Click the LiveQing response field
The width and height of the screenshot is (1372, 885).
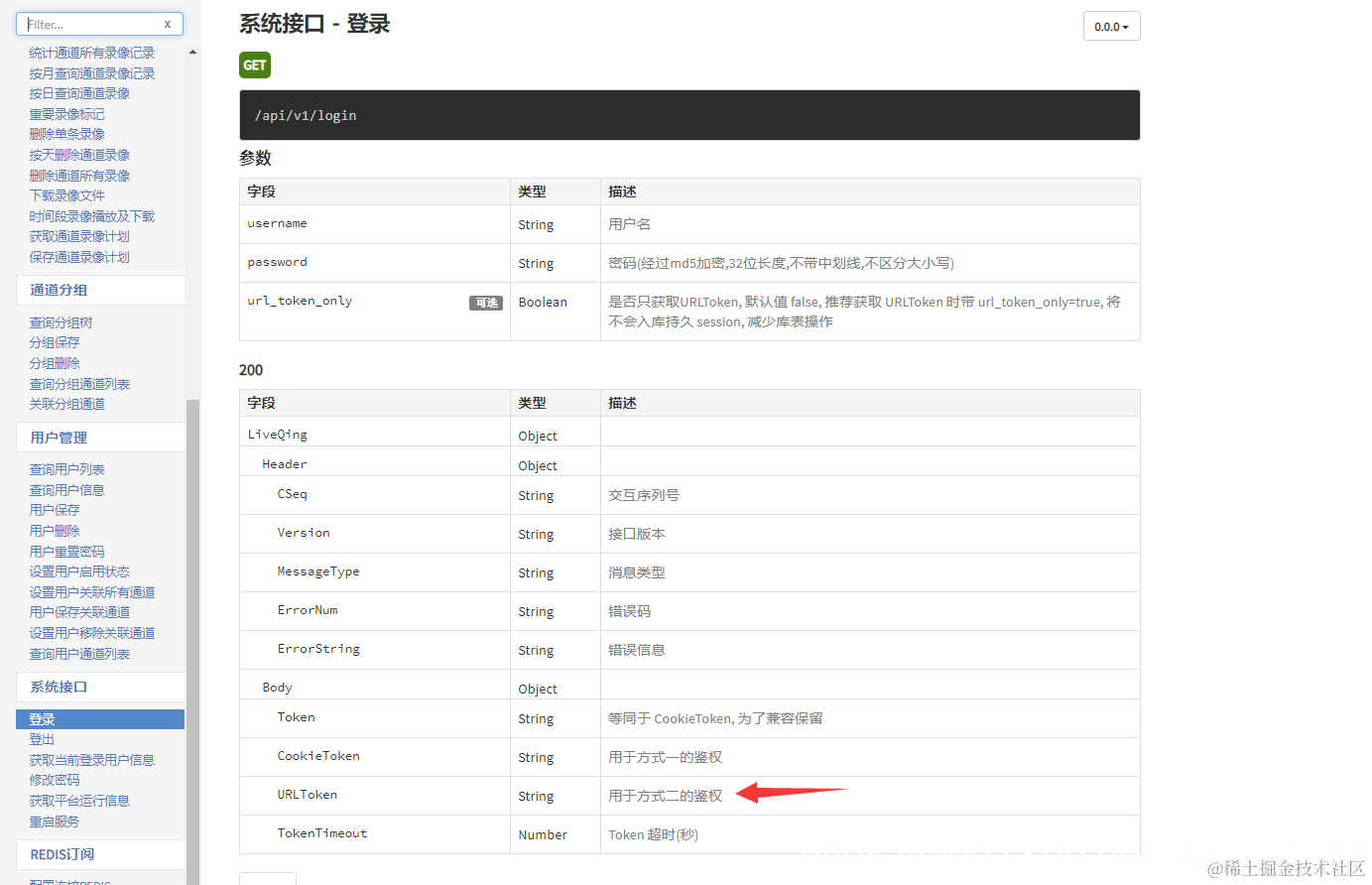tap(278, 435)
